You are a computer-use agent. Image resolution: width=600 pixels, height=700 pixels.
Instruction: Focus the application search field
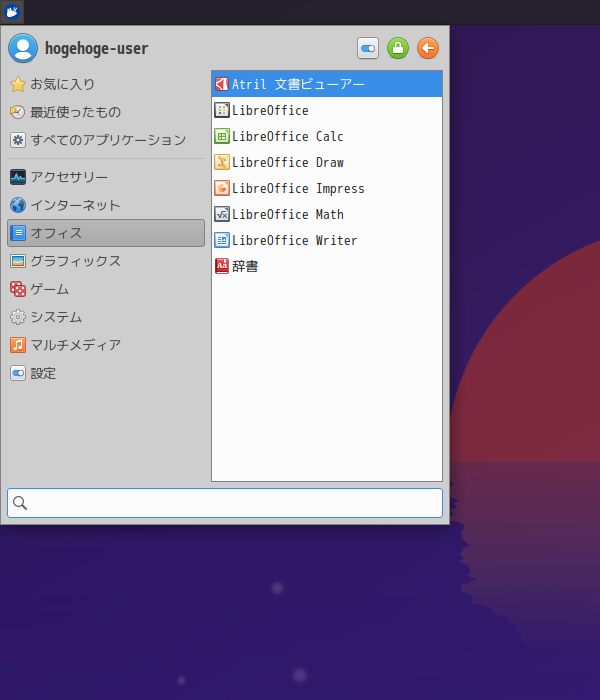coord(225,503)
